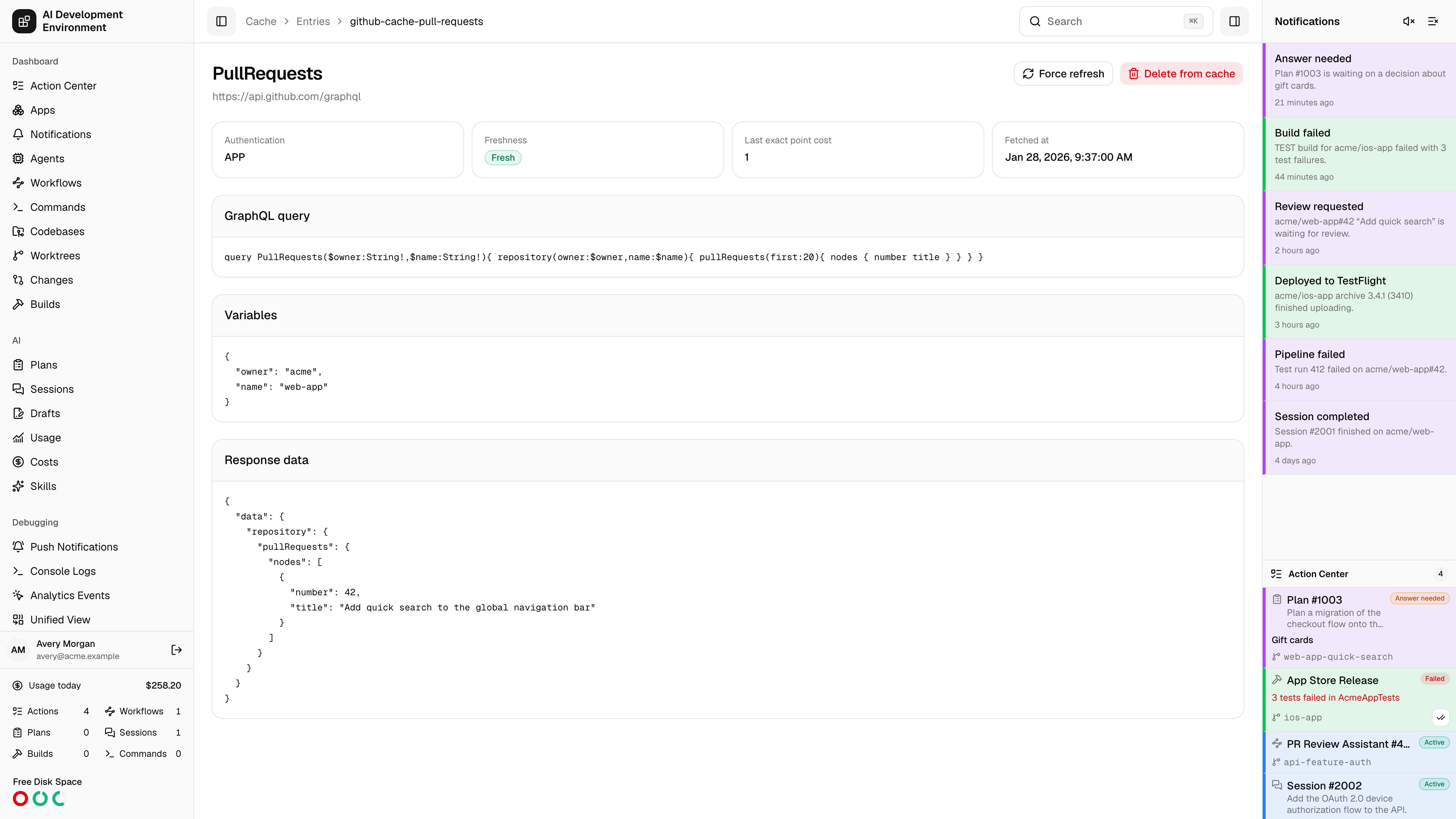Image resolution: width=1456 pixels, height=819 pixels.
Task: Click the Costs dollar icon
Action: click(18, 462)
